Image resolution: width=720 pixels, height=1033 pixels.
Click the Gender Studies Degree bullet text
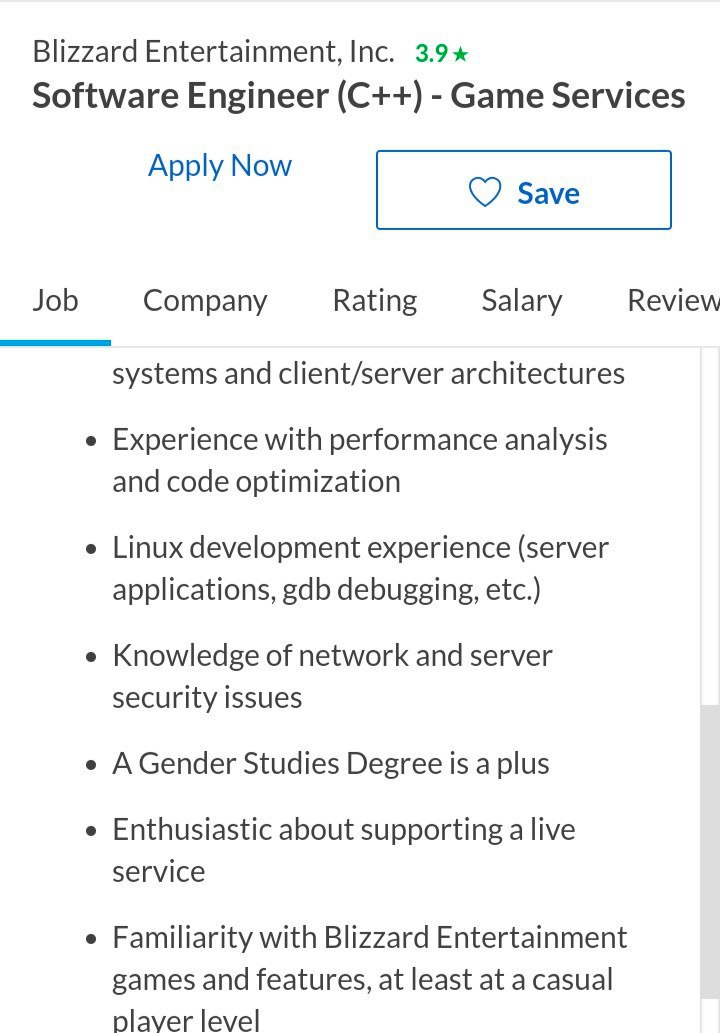click(x=331, y=764)
